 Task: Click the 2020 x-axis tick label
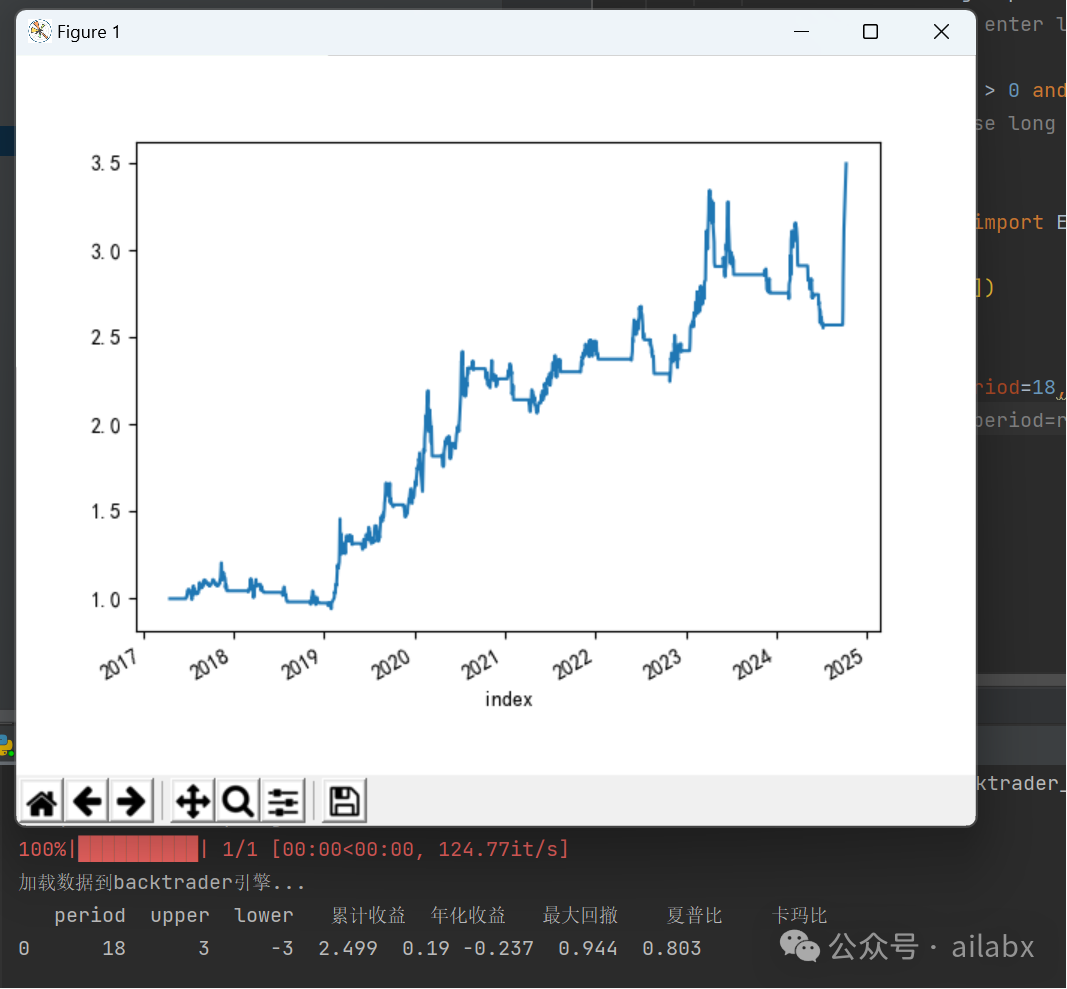pyautogui.click(x=391, y=663)
